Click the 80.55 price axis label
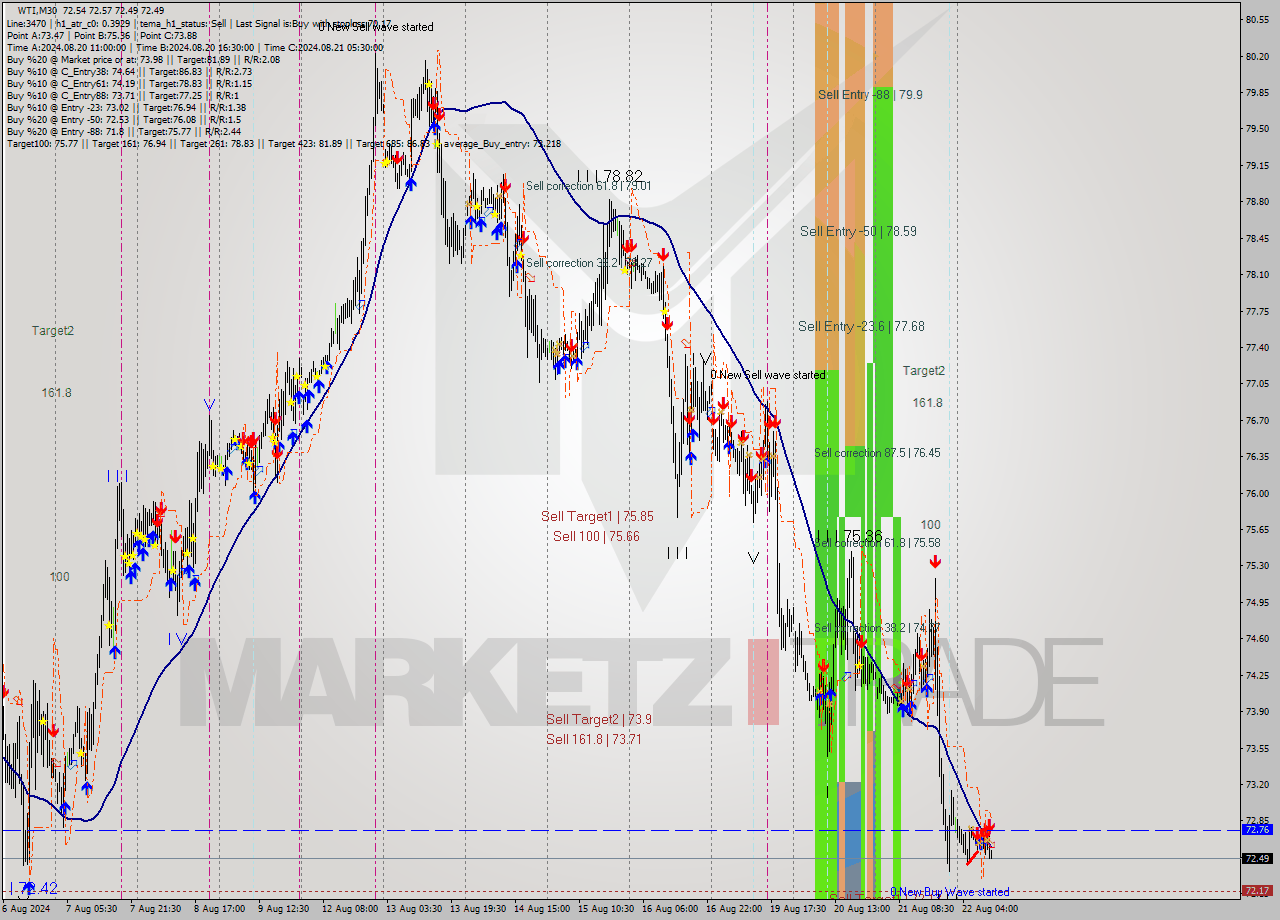 click(x=1257, y=19)
